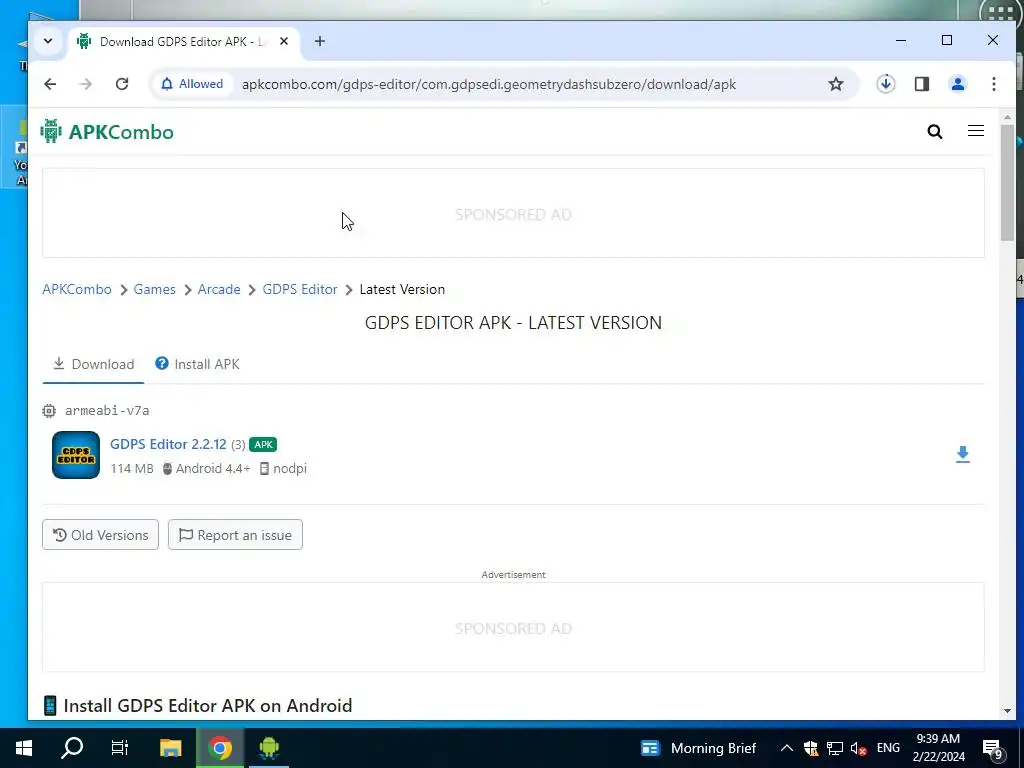
Task: Follow the GDPS Editor breadcrumb link
Action: (x=300, y=289)
